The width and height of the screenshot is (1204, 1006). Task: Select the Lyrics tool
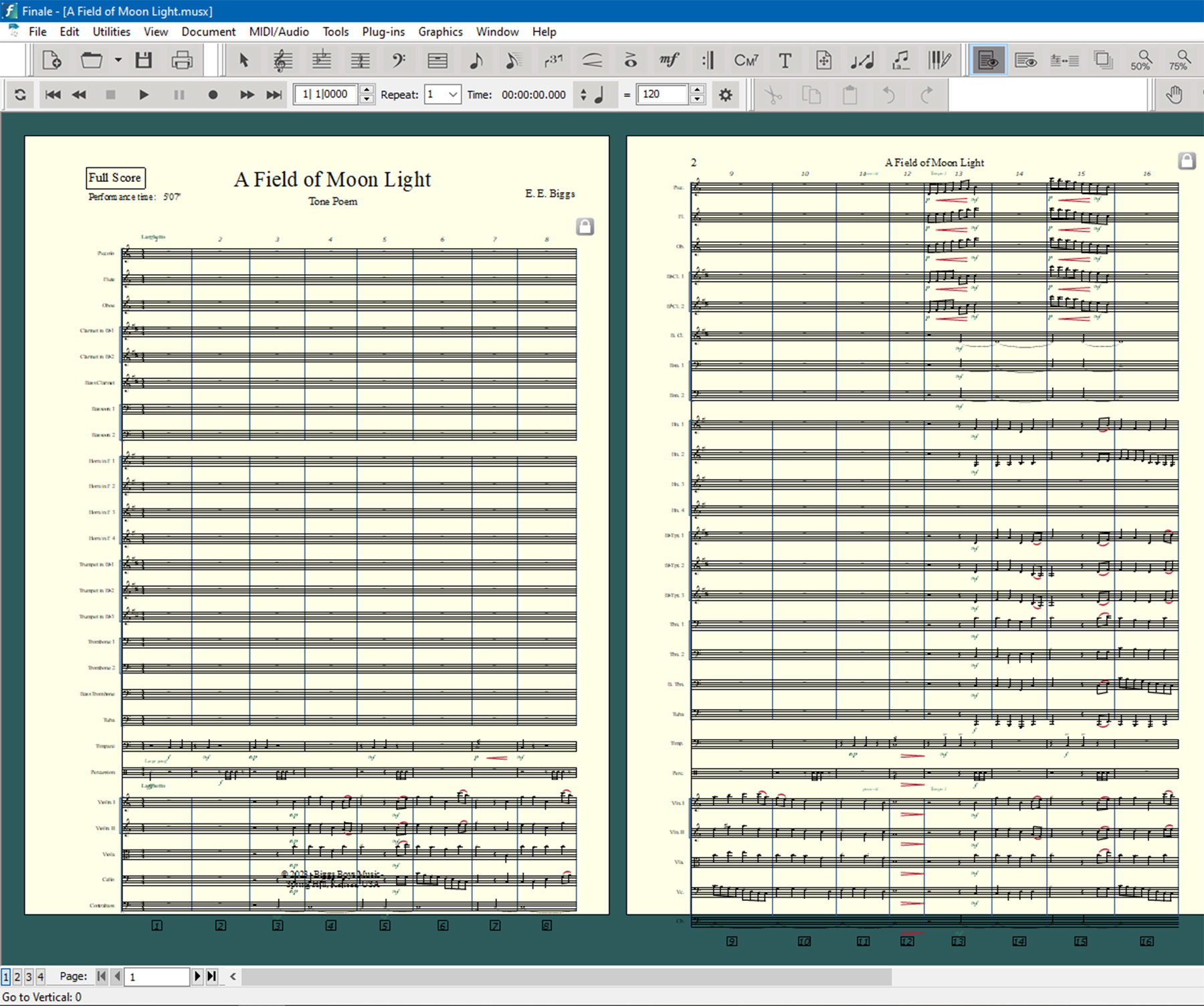click(x=901, y=61)
